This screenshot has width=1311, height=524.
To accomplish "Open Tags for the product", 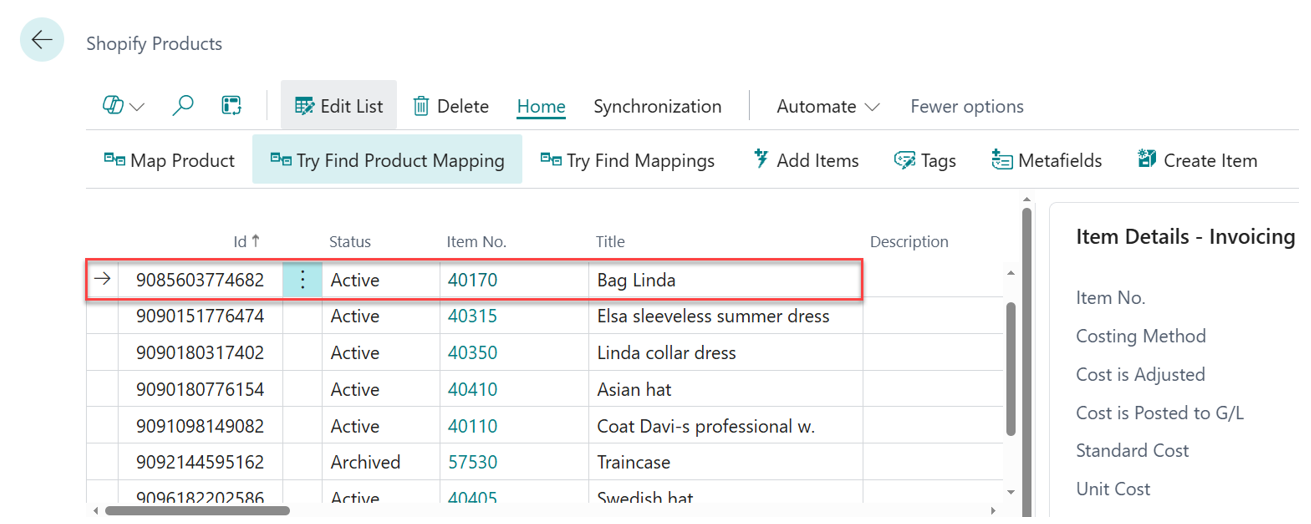I will (x=925, y=160).
